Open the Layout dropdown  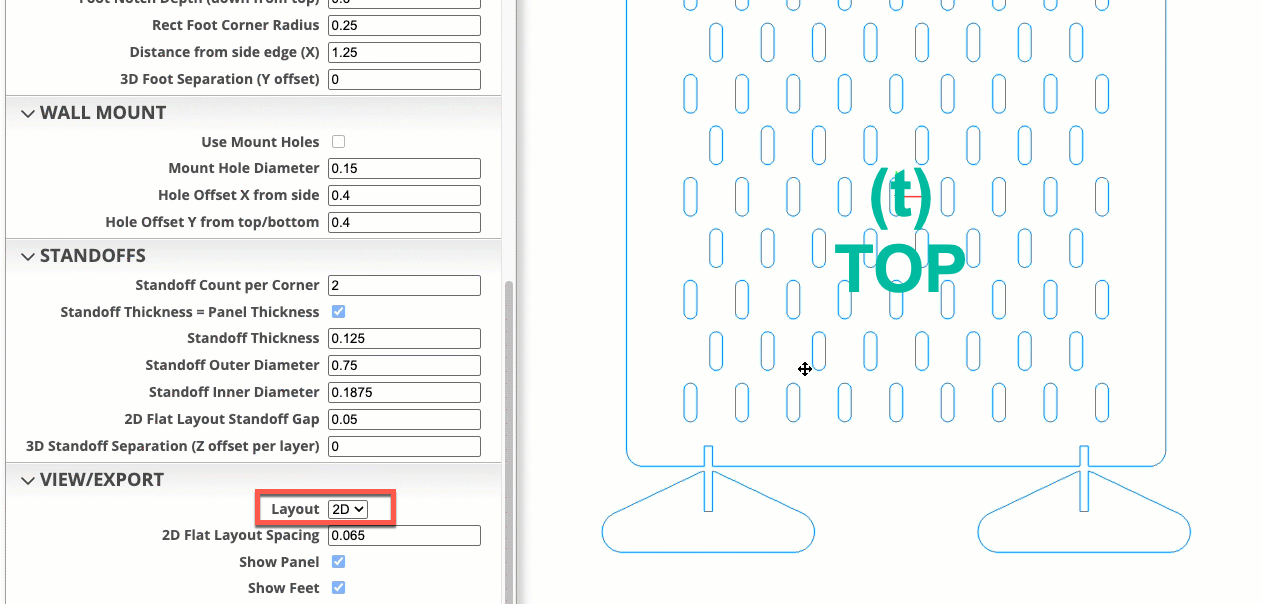click(348, 510)
